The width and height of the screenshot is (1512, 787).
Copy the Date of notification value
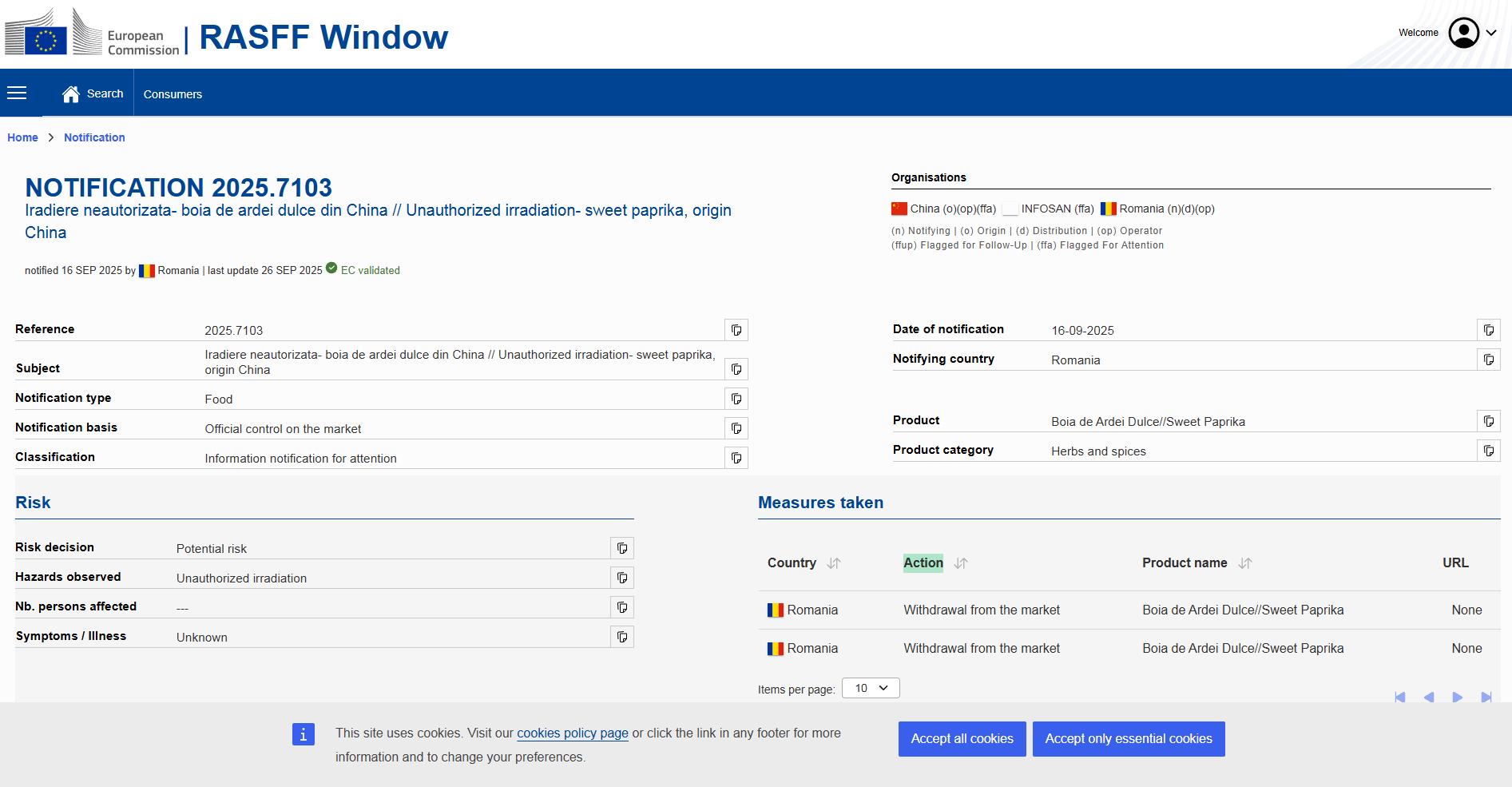tap(1488, 330)
